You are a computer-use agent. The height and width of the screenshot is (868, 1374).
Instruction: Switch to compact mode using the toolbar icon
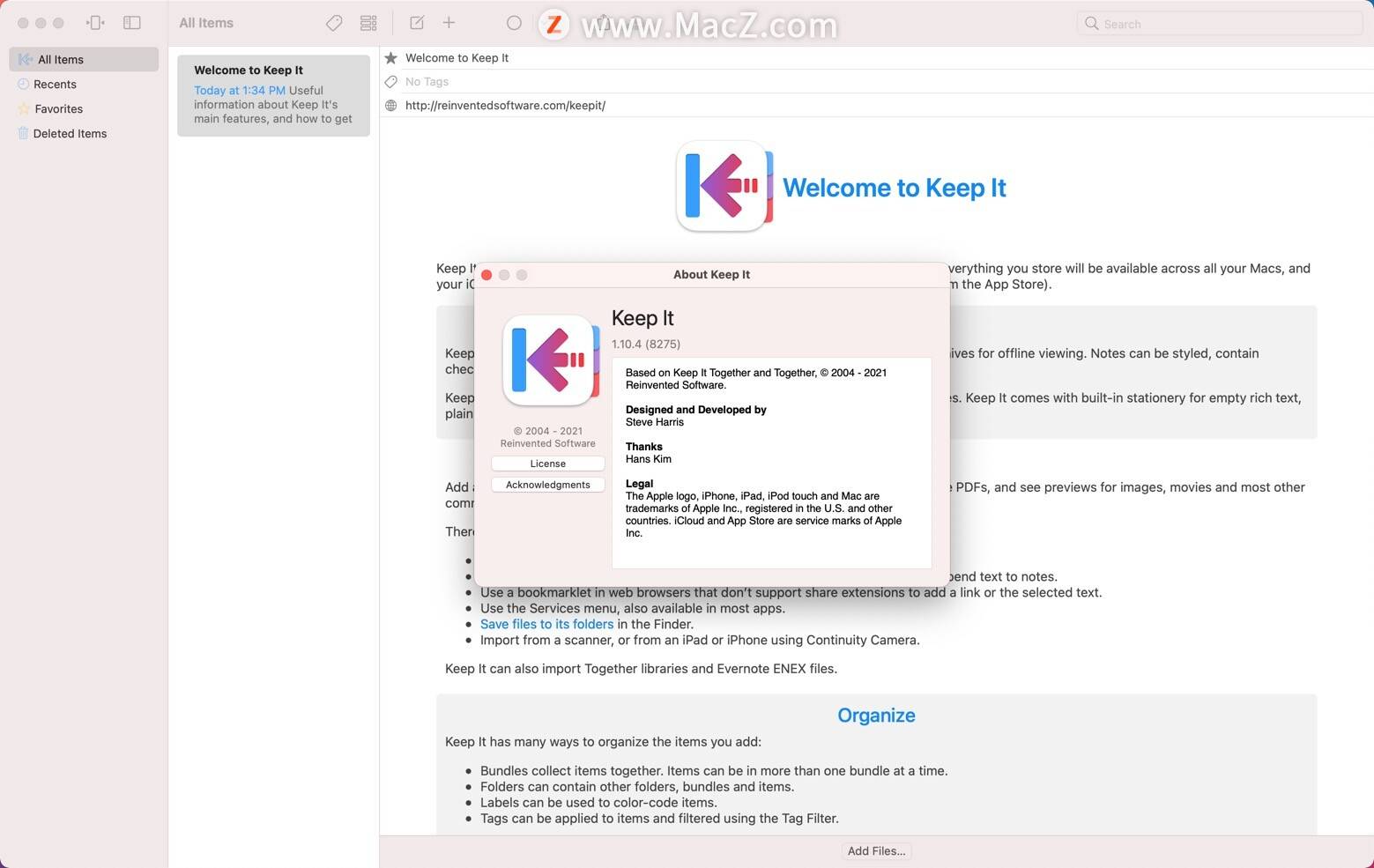[x=95, y=23]
